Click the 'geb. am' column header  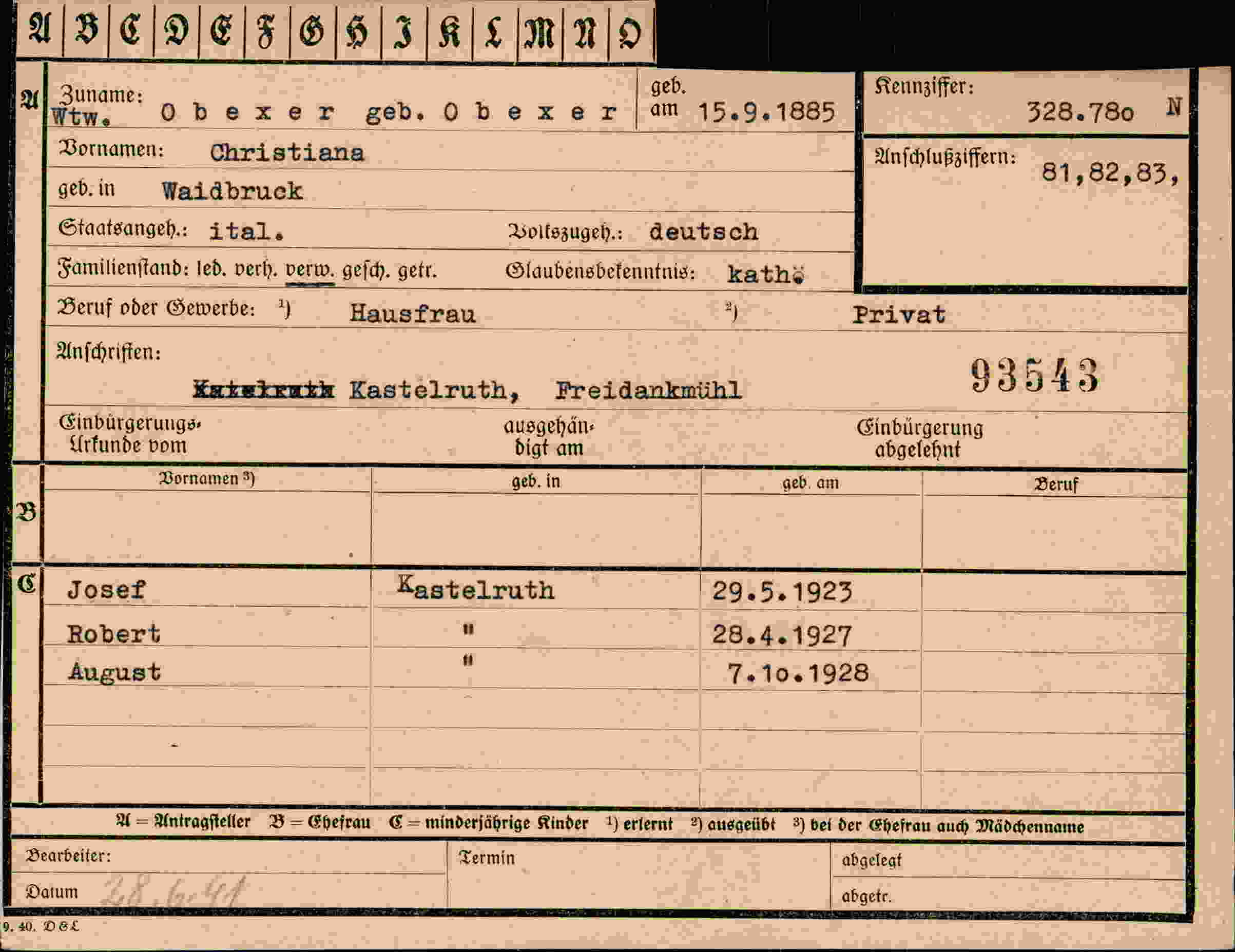coord(811,483)
